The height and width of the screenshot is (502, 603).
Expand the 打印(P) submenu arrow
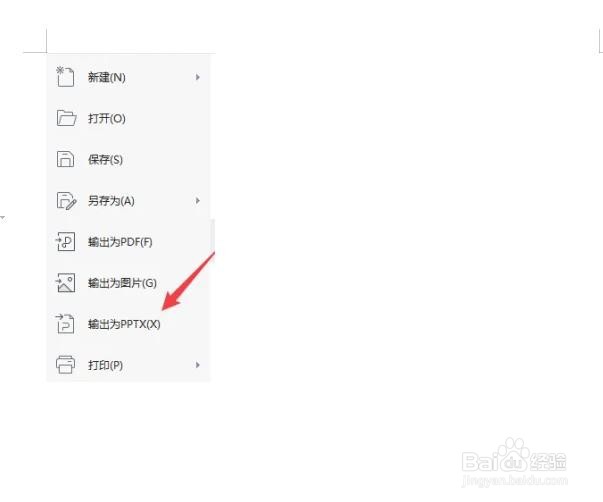click(197, 365)
